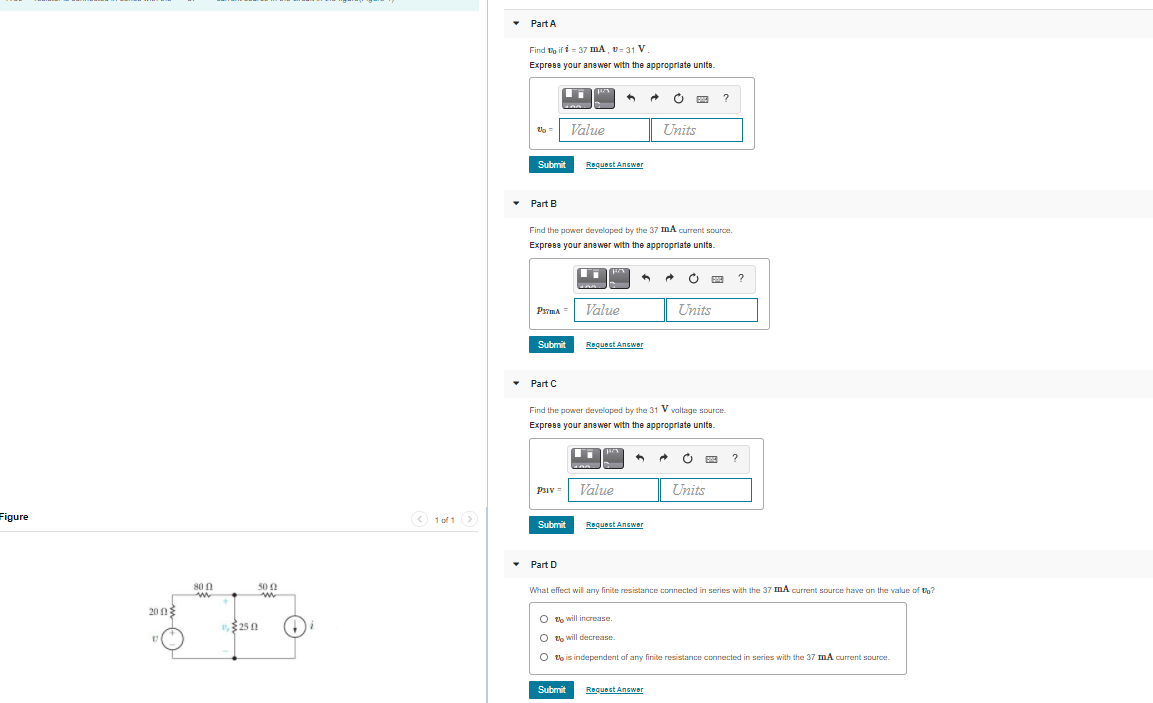Viewport: 1153px width, 703px height.
Task: Open help in Part A toolbar
Action: coord(726,98)
